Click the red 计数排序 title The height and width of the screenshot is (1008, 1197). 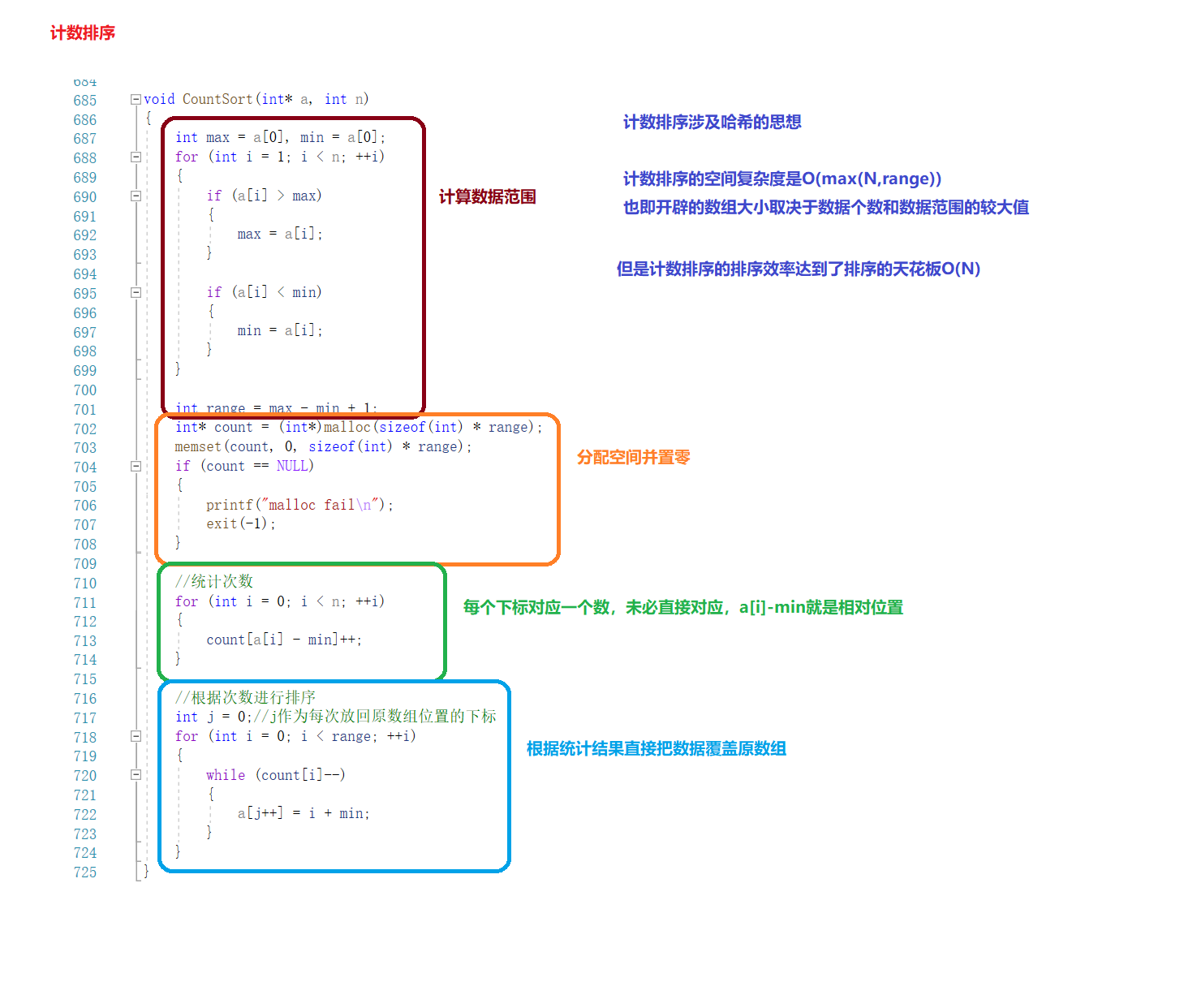pyautogui.click(x=83, y=32)
